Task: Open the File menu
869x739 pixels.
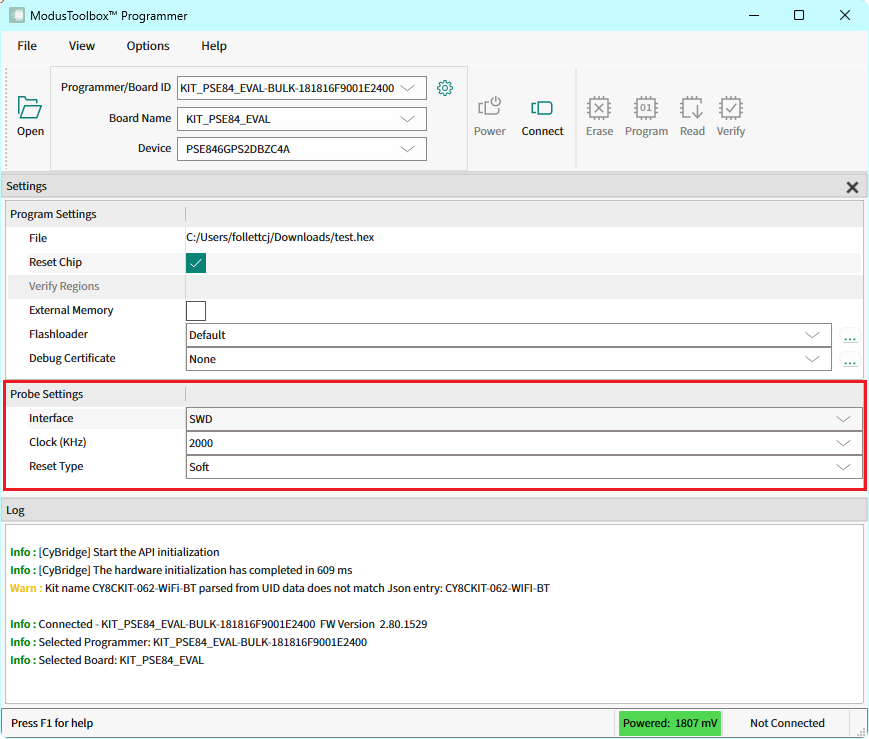Action: pos(27,46)
